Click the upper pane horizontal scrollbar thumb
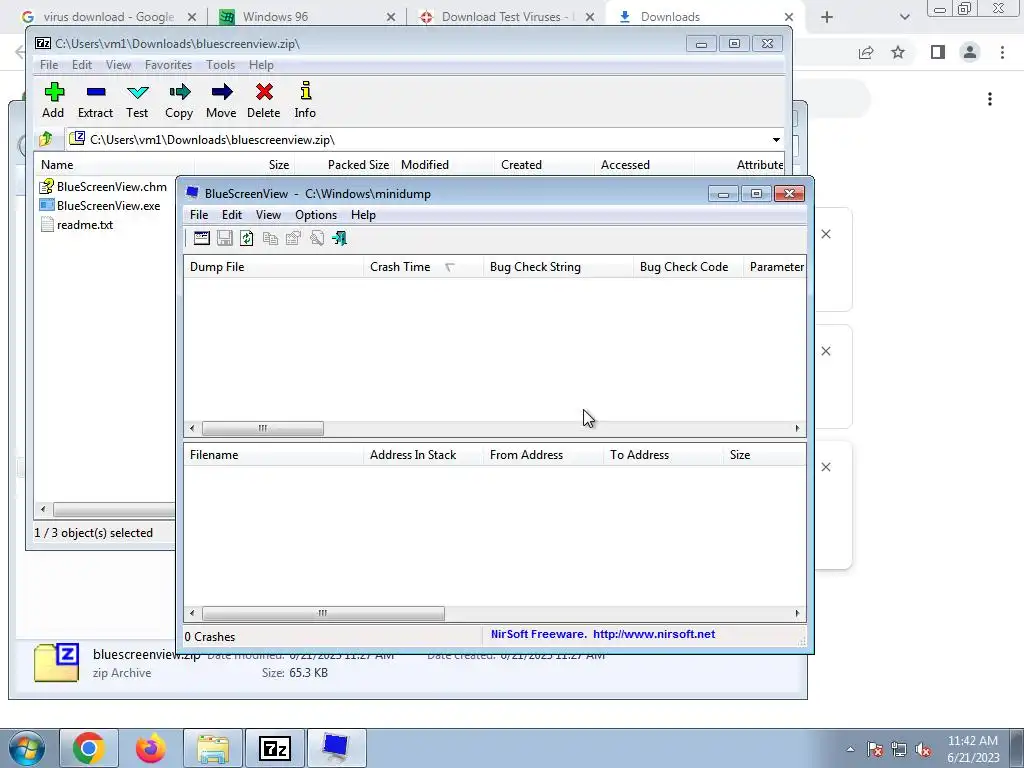Image resolution: width=1024 pixels, height=768 pixels. coord(263,428)
